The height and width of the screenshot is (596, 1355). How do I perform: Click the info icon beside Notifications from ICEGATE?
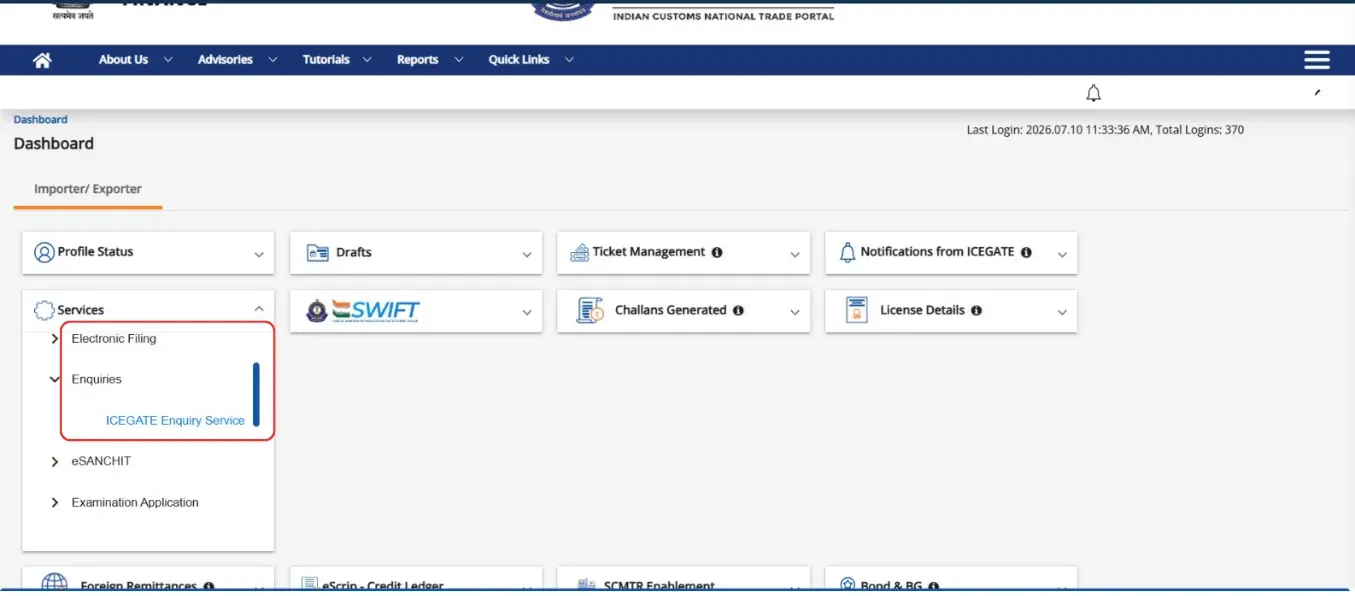pyautogui.click(x=1026, y=253)
